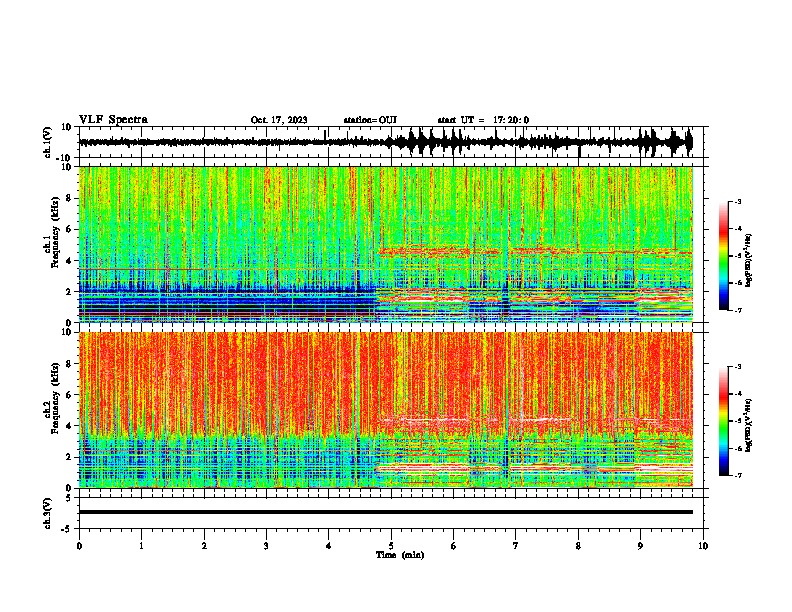Click time axis tick label "4"

329,545
